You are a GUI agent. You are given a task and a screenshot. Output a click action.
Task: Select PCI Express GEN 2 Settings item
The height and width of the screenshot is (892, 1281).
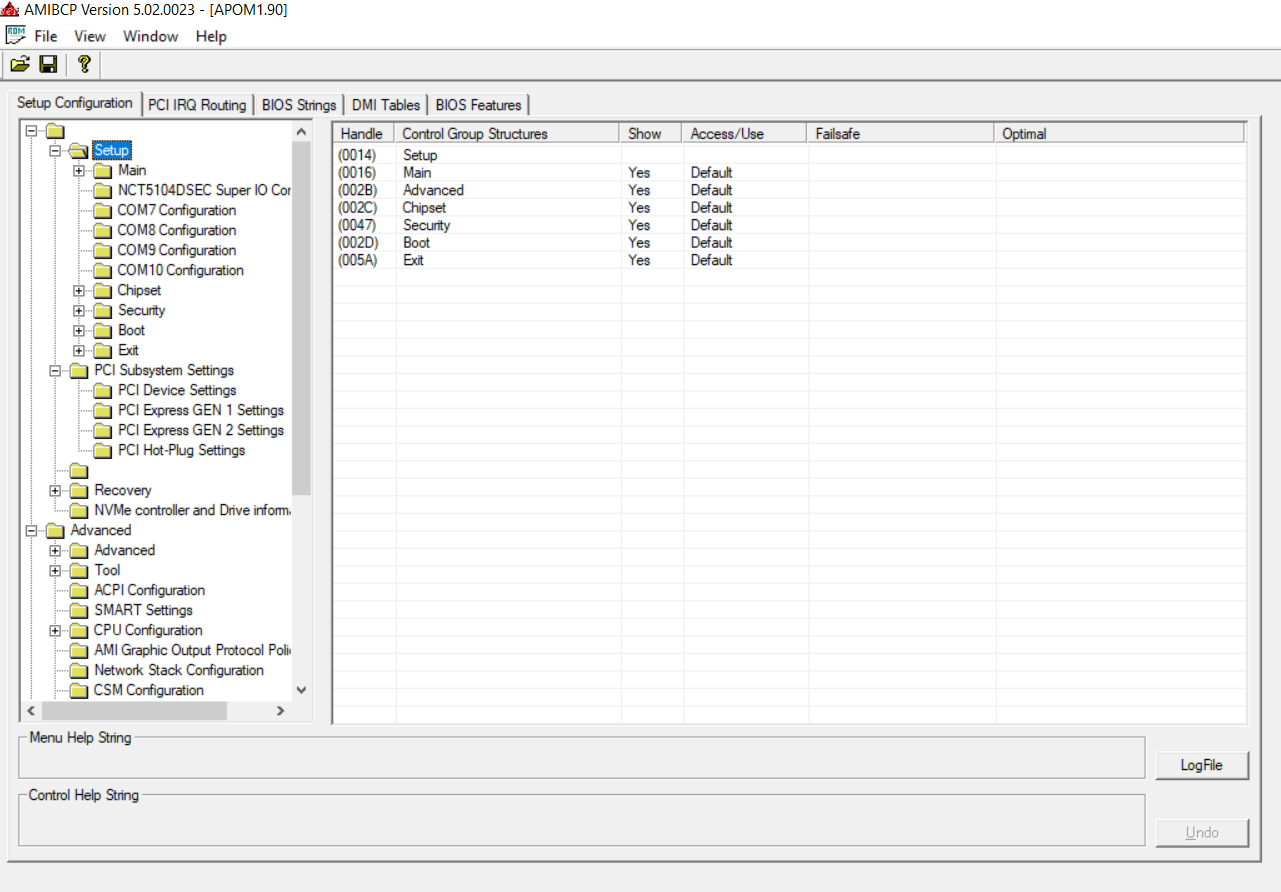pyautogui.click(x=201, y=431)
